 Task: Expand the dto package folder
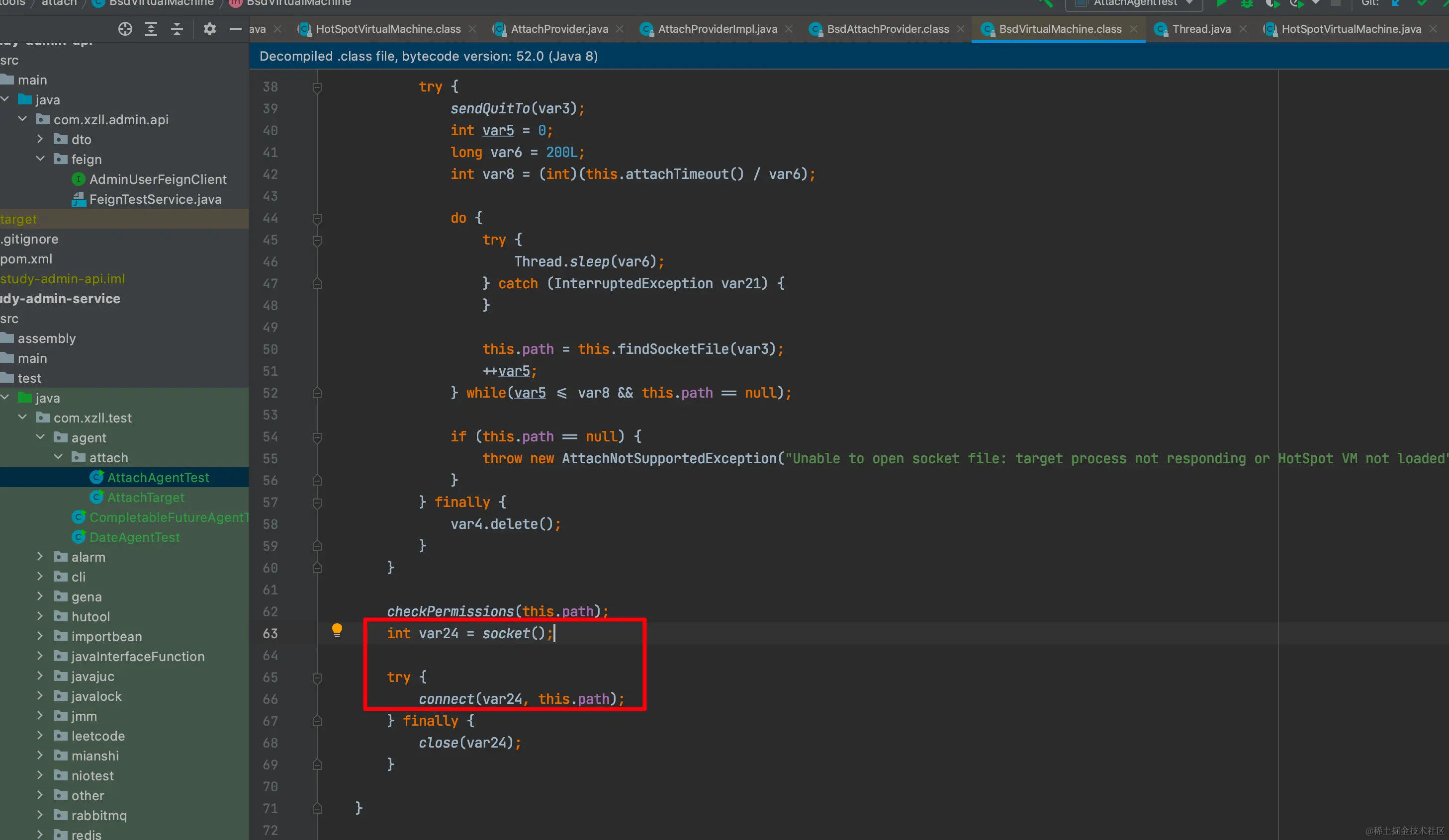(40, 139)
